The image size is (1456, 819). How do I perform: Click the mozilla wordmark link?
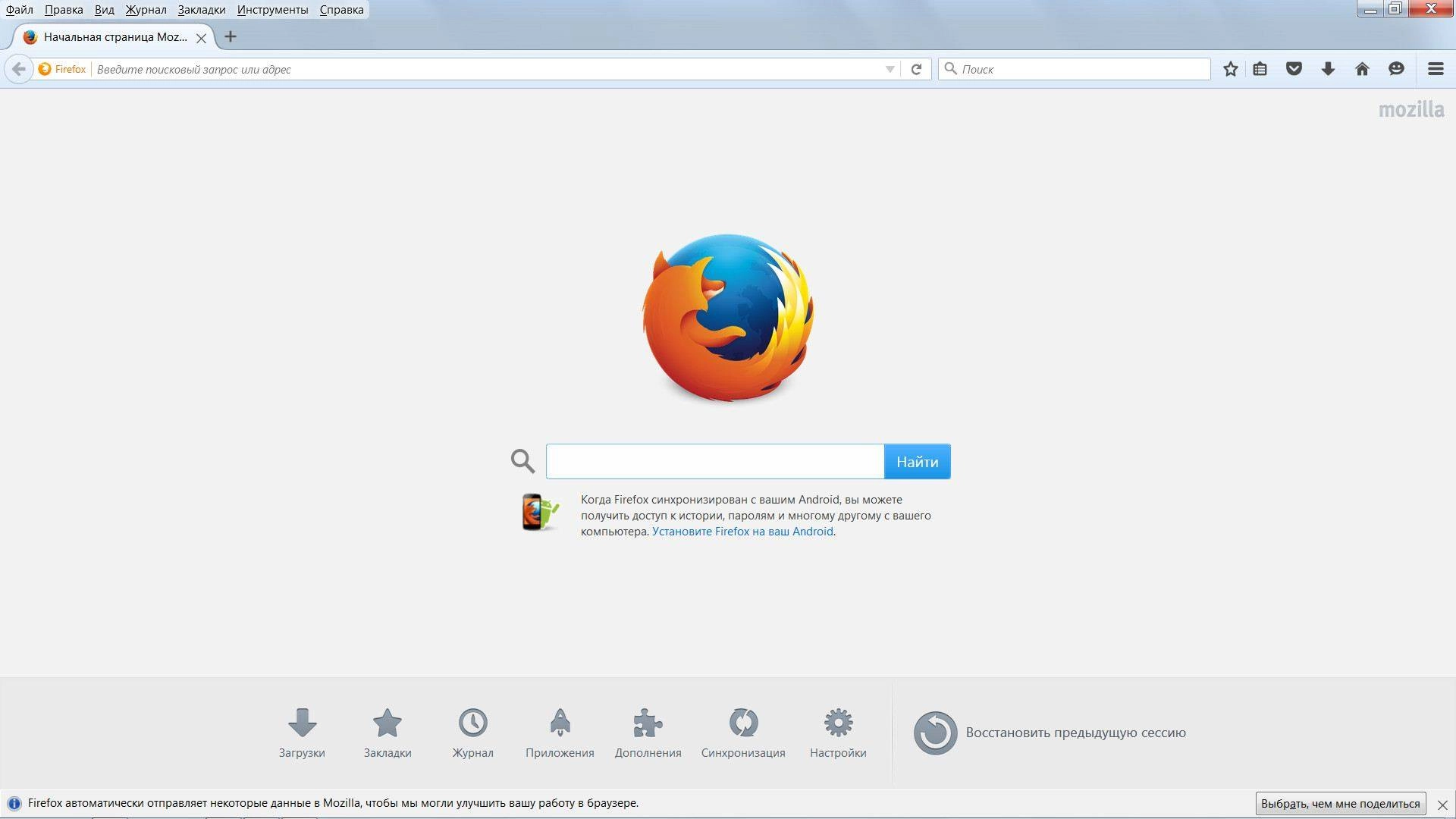tap(1411, 110)
